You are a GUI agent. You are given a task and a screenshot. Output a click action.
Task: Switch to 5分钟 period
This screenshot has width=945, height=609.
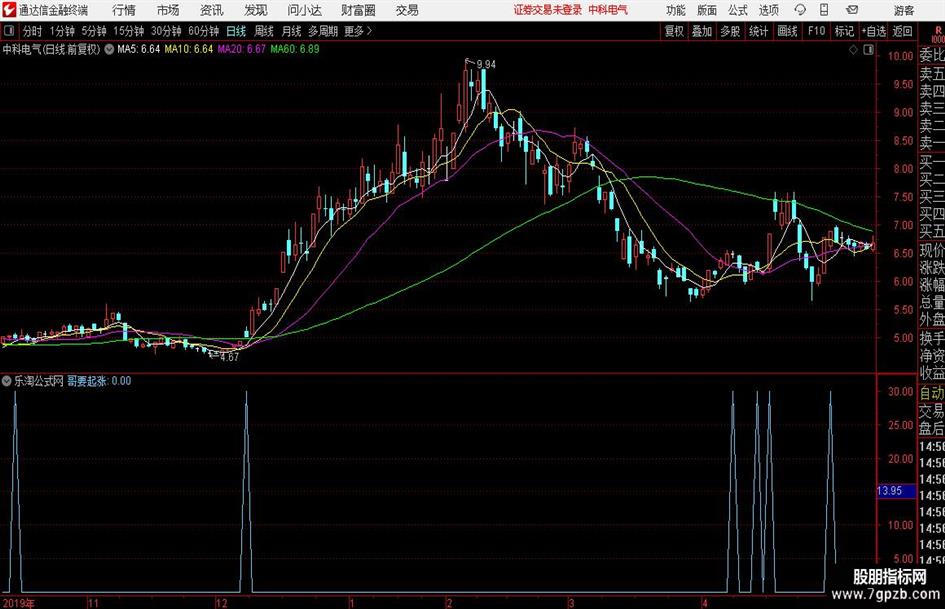(x=93, y=31)
